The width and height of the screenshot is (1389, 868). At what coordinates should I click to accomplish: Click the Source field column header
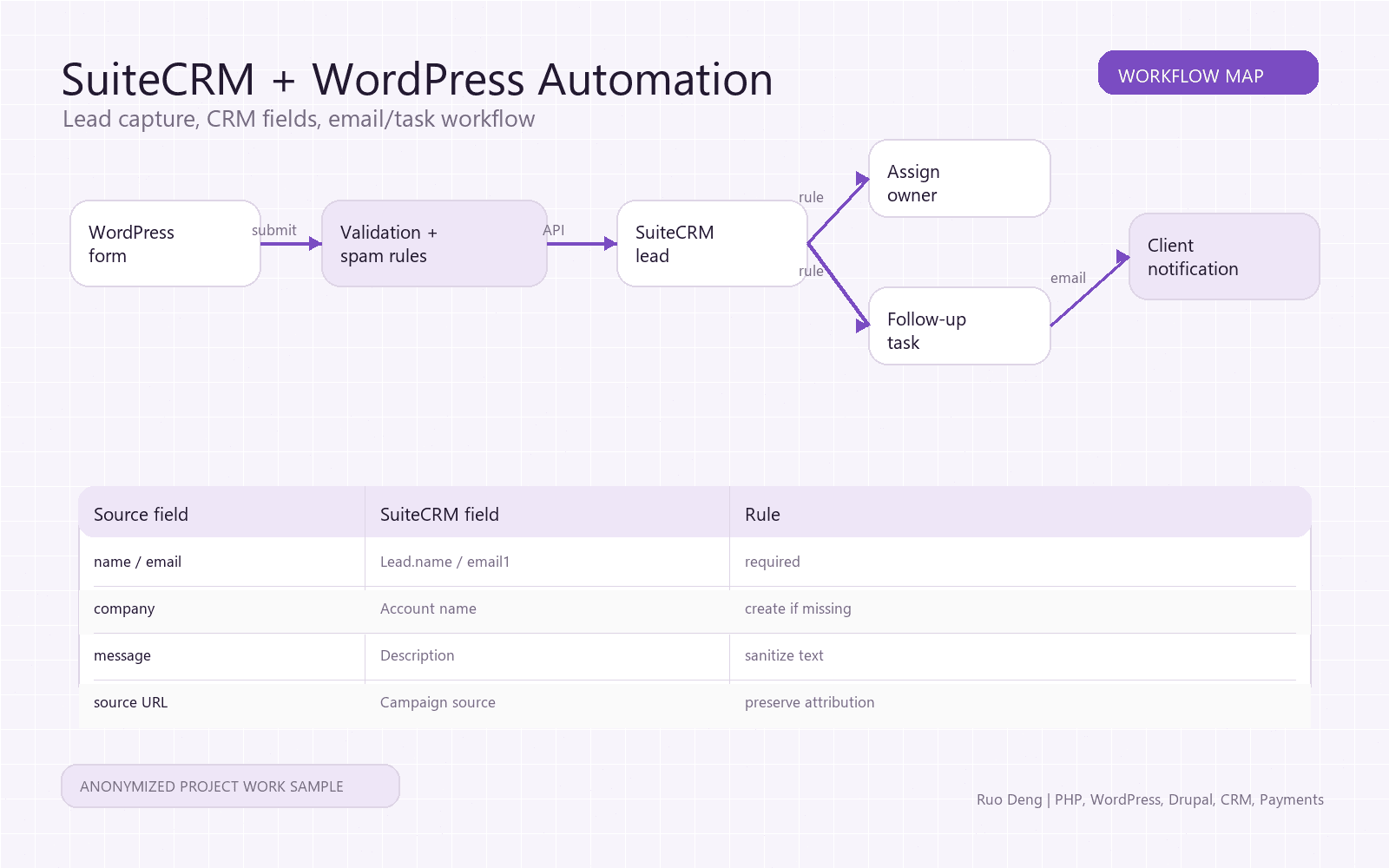click(221, 514)
